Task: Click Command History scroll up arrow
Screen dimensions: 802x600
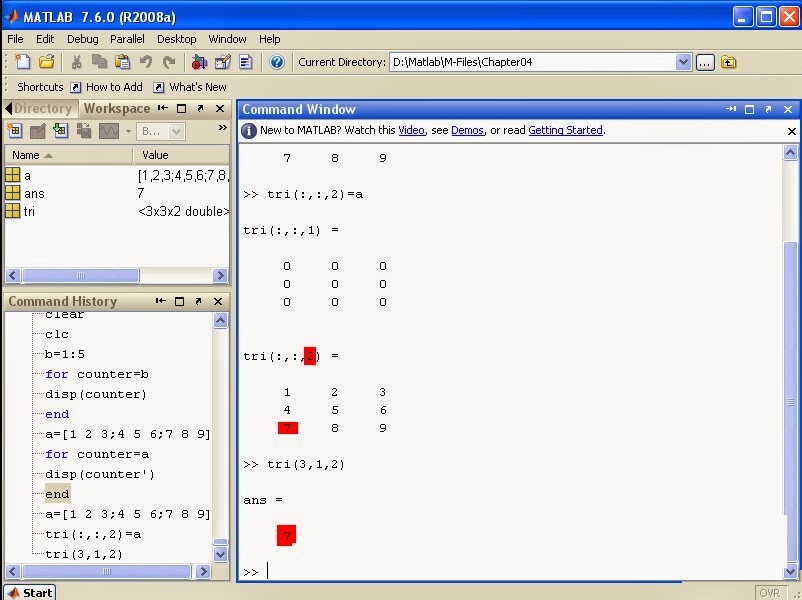Action: [220, 320]
